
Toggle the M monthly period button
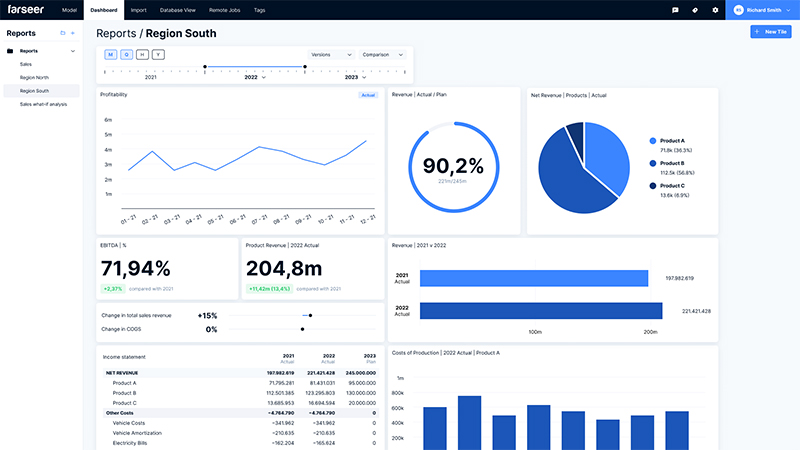[110, 54]
